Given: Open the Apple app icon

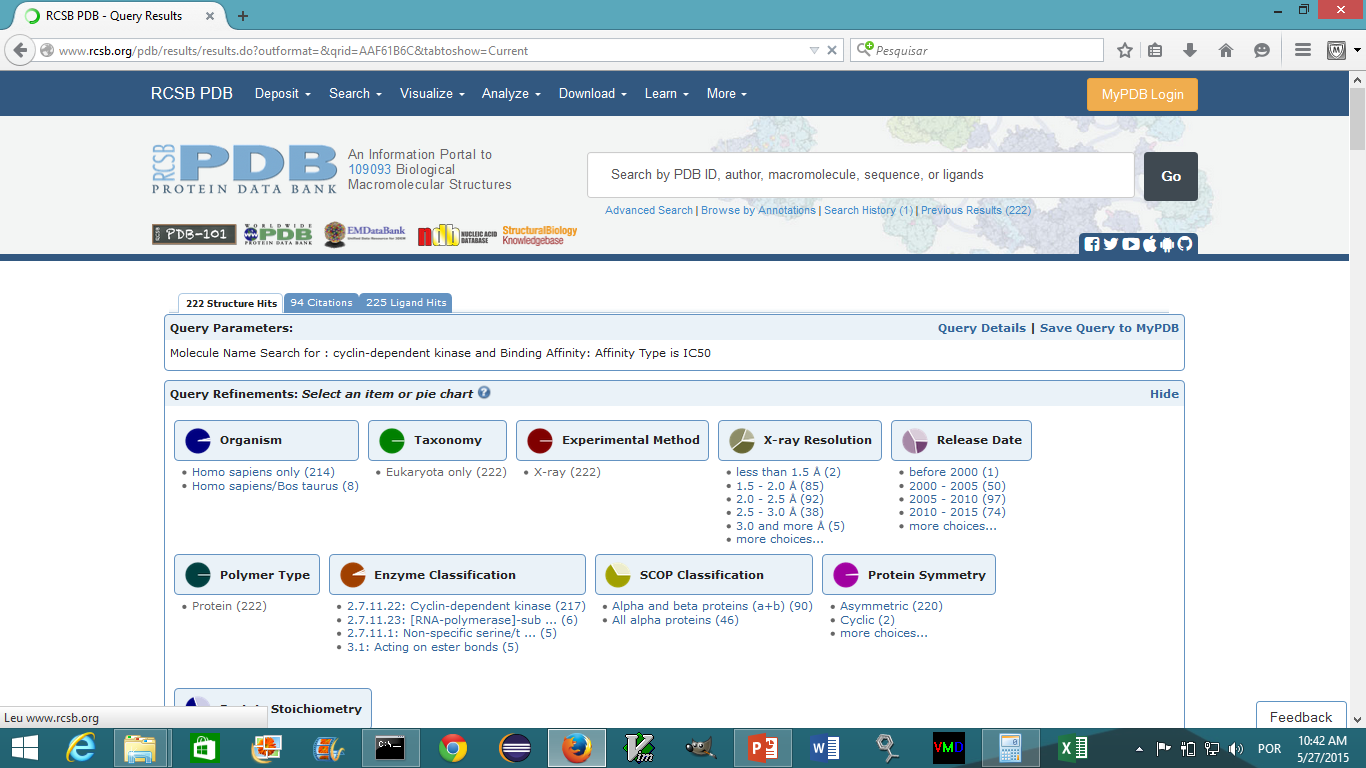Looking at the screenshot, I should [1150, 244].
